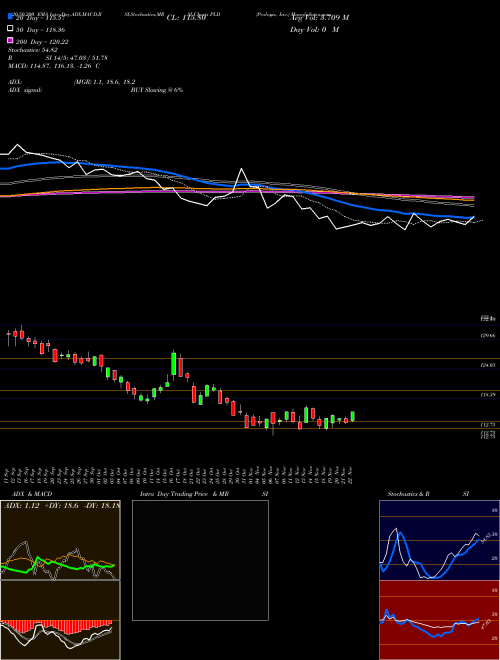
Task: Open the empty Intra Day Trading Price panel
Action: pos(200,560)
